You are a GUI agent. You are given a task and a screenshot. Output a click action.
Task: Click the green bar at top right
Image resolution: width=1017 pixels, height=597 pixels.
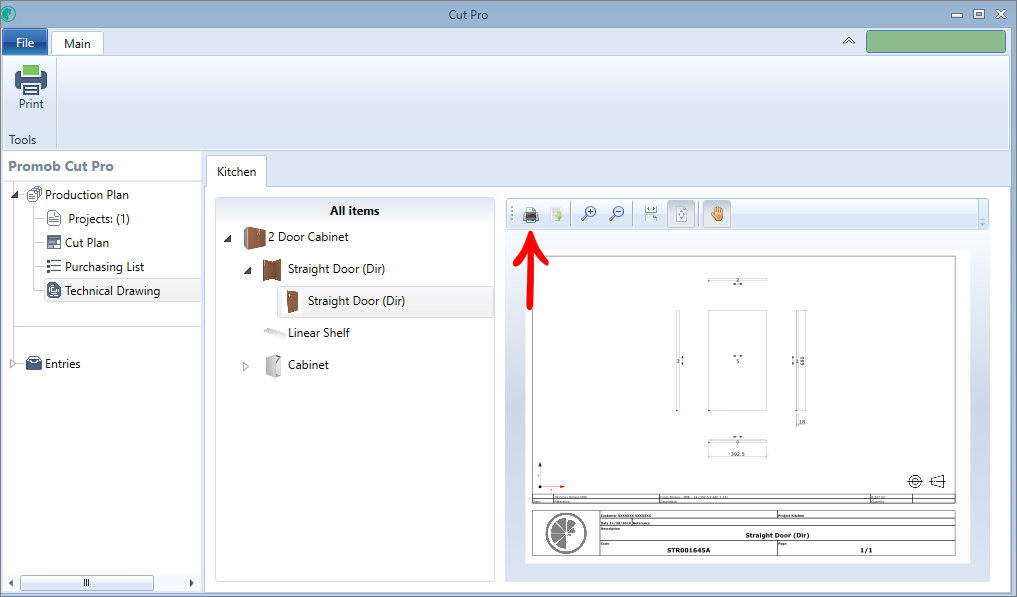pos(936,41)
